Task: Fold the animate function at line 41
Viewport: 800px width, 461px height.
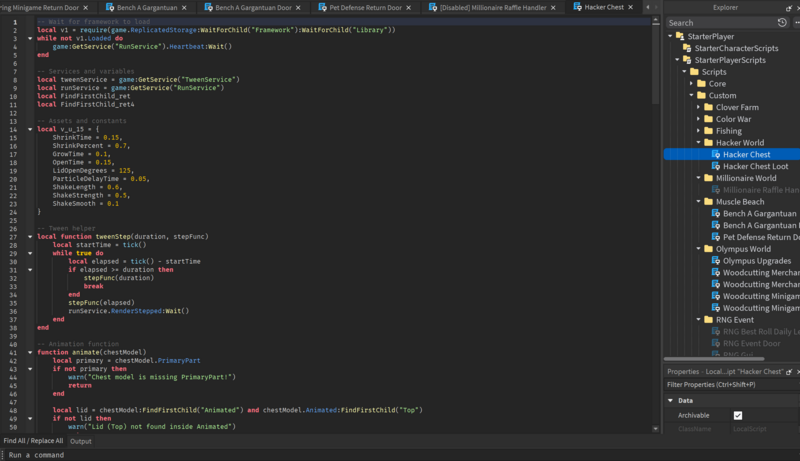Action: click(x=30, y=352)
